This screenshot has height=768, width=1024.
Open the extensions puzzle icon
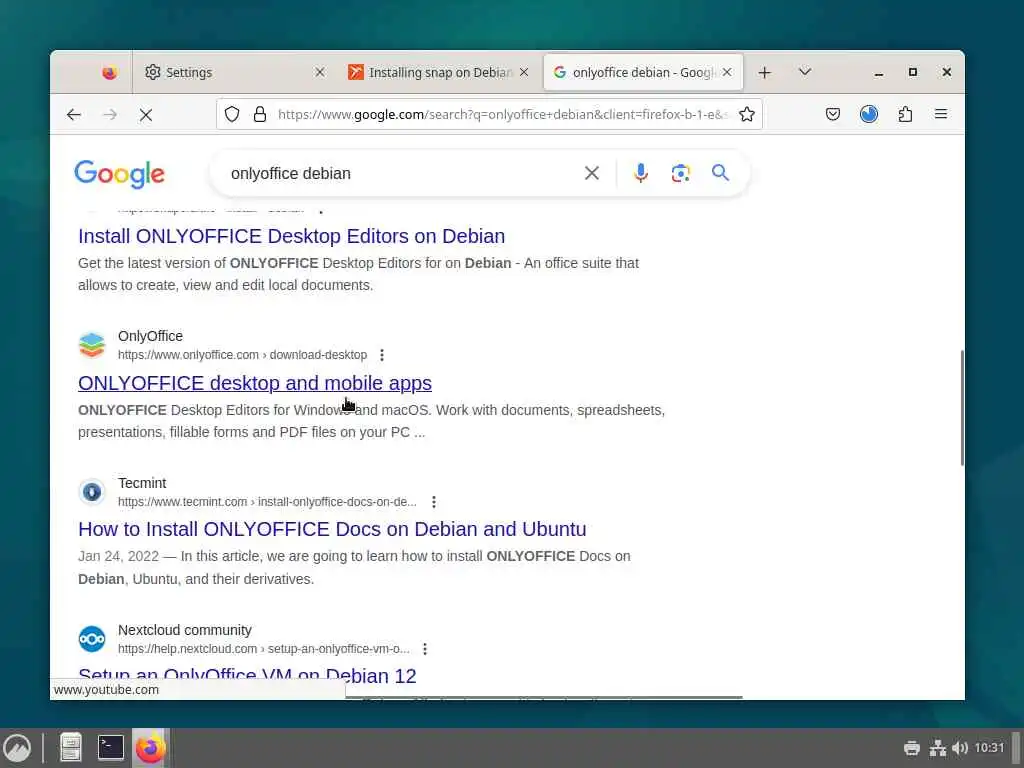[x=905, y=114]
